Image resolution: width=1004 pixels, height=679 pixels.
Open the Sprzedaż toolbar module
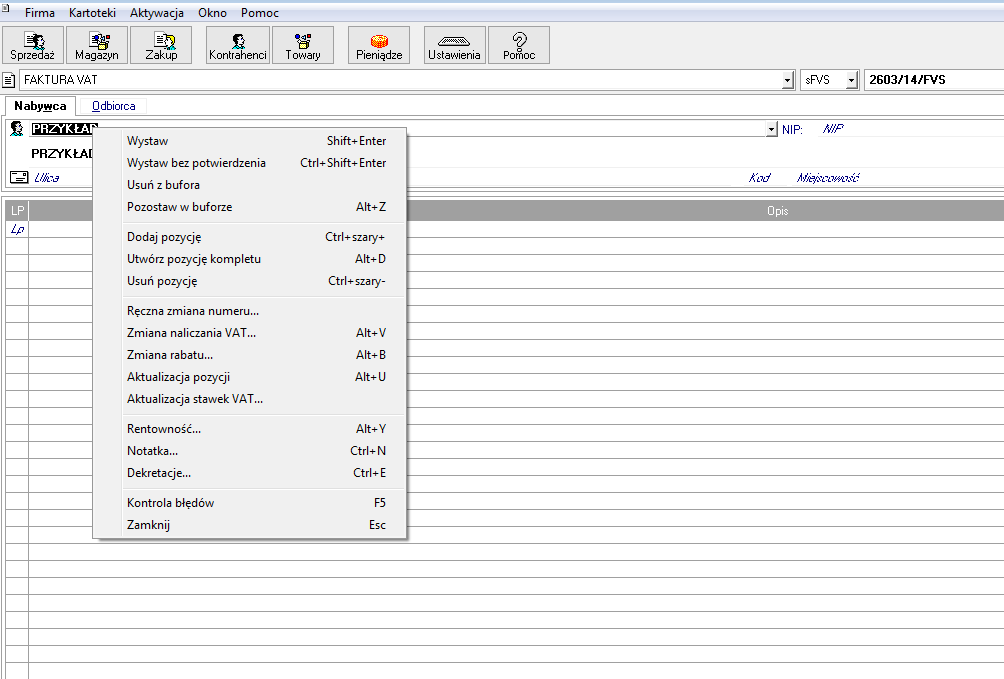coord(34,46)
